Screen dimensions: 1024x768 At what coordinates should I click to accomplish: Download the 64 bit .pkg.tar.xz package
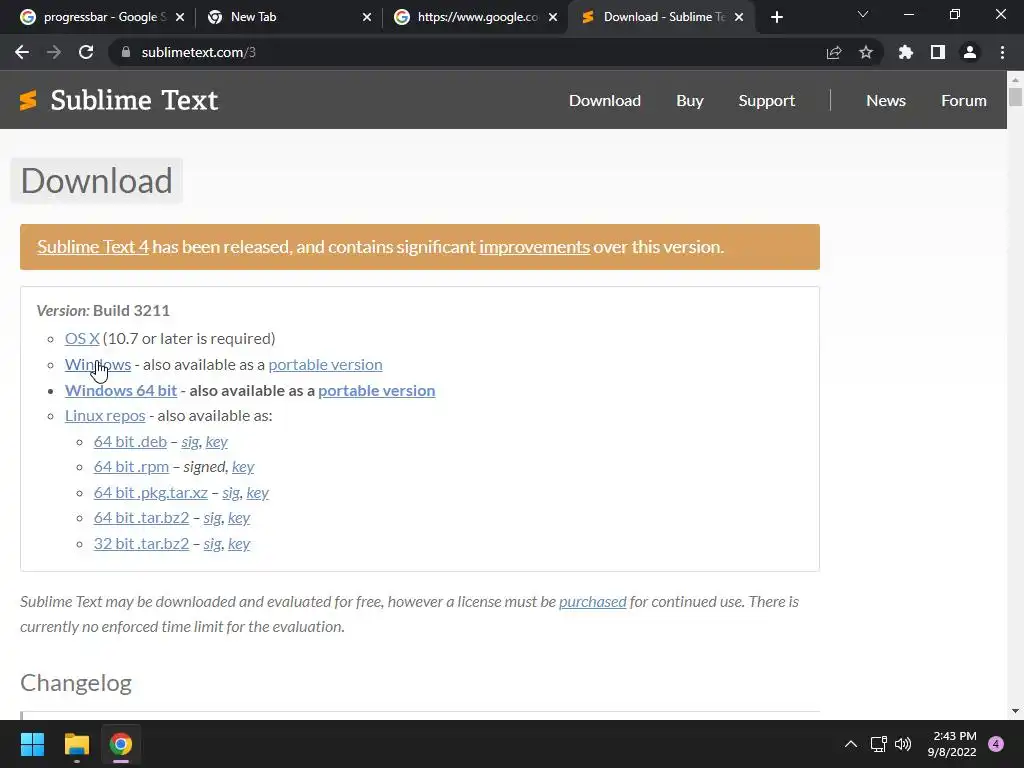pyautogui.click(x=150, y=493)
